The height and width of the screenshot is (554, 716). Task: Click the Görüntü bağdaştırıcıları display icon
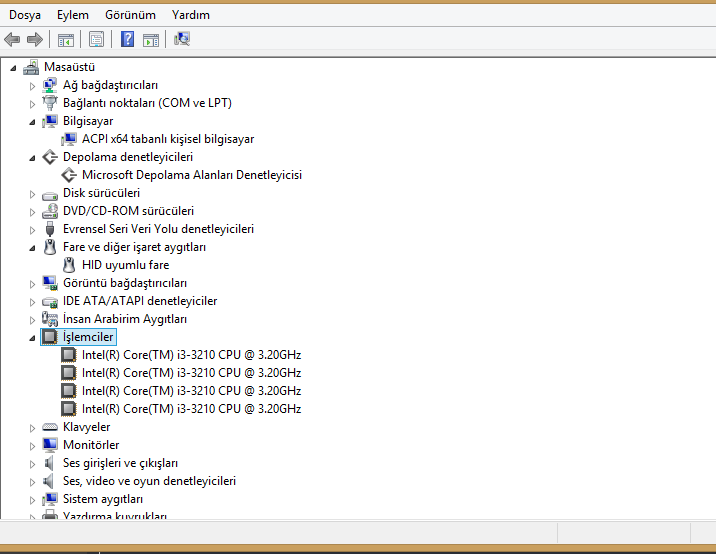point(50,283)
